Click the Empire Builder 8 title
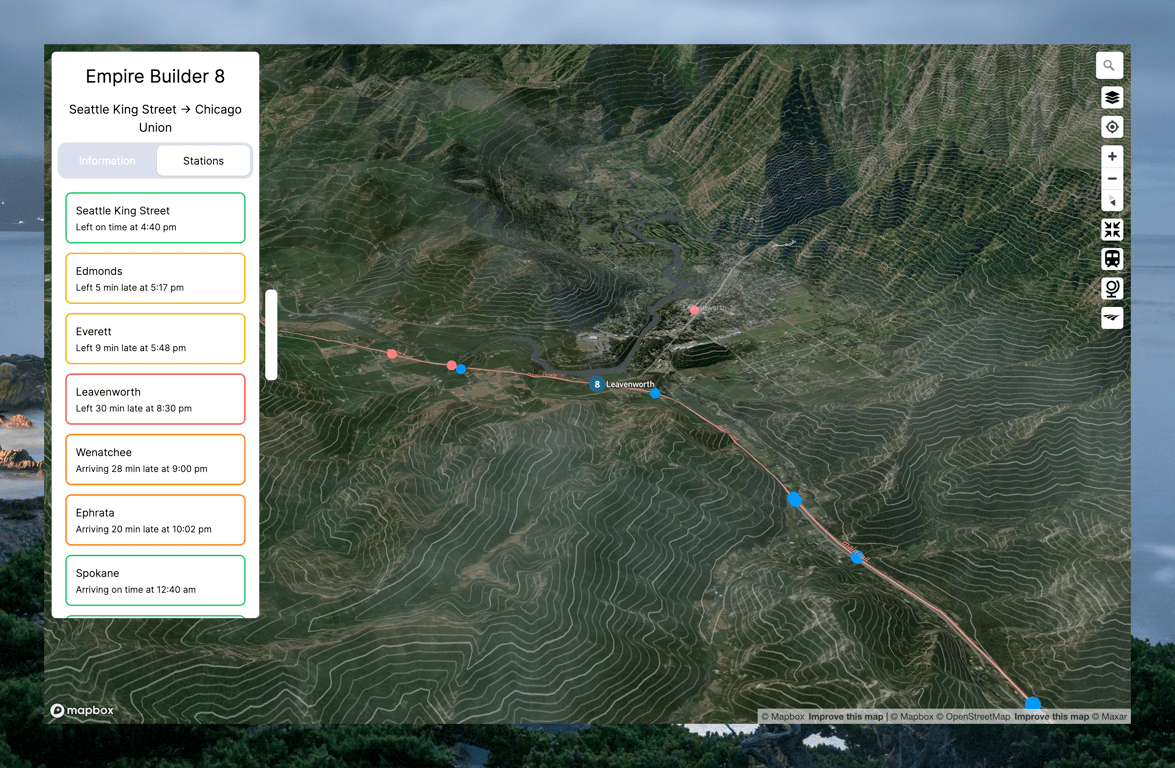Viewport: 1175px width, 768px height. coord(155,76)
